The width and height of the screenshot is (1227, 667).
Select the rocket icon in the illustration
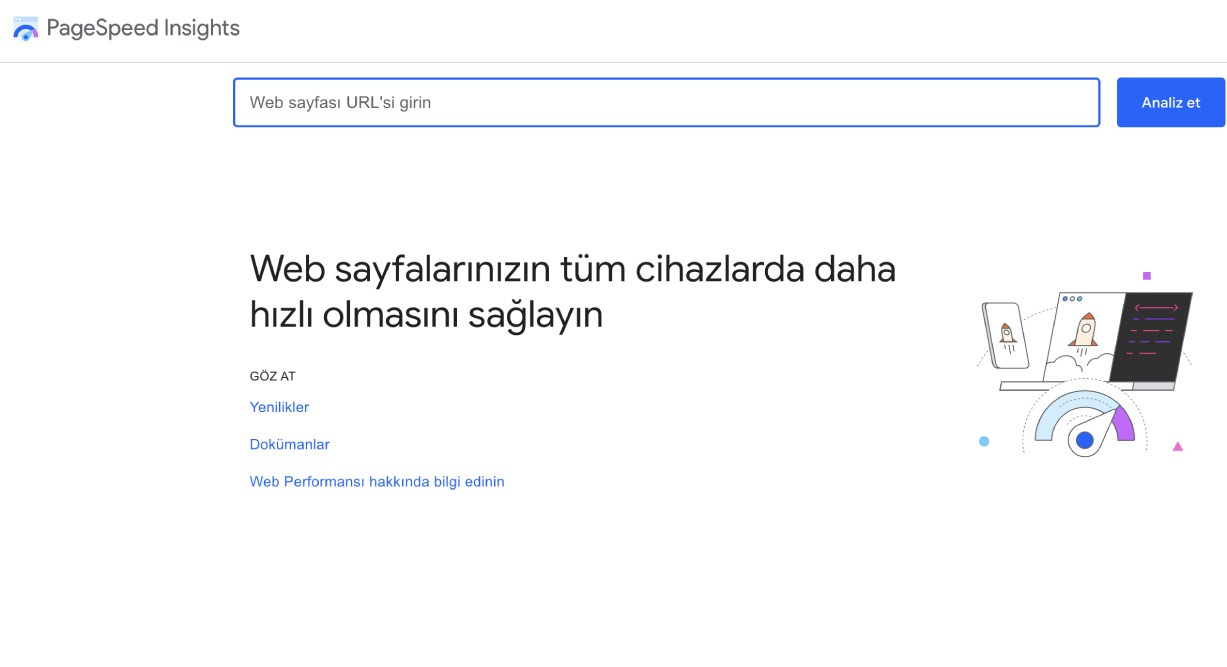click(x=1086, y=330)
